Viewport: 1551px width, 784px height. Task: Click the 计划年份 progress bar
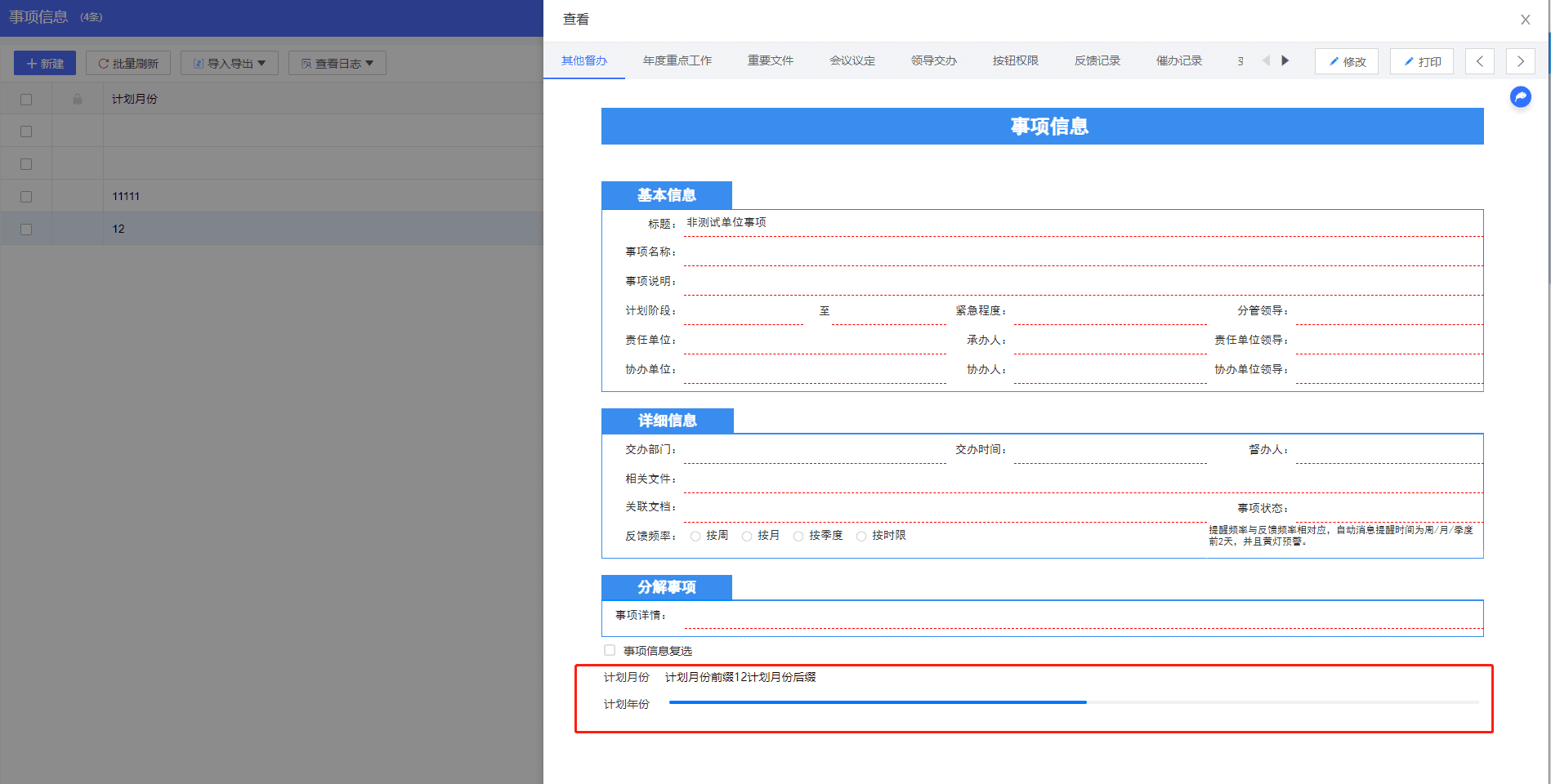click(x=1074, y=702)
